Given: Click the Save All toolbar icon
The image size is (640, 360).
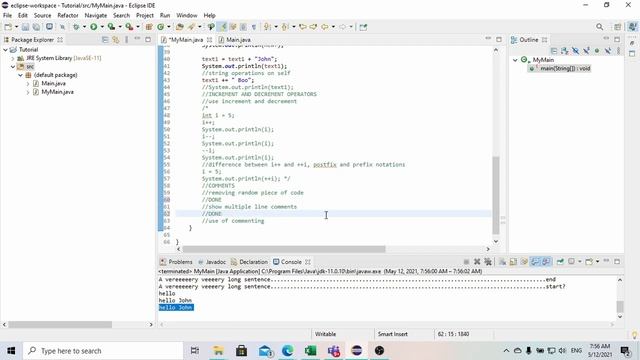Looking at the screenshot, I should 36,27.
